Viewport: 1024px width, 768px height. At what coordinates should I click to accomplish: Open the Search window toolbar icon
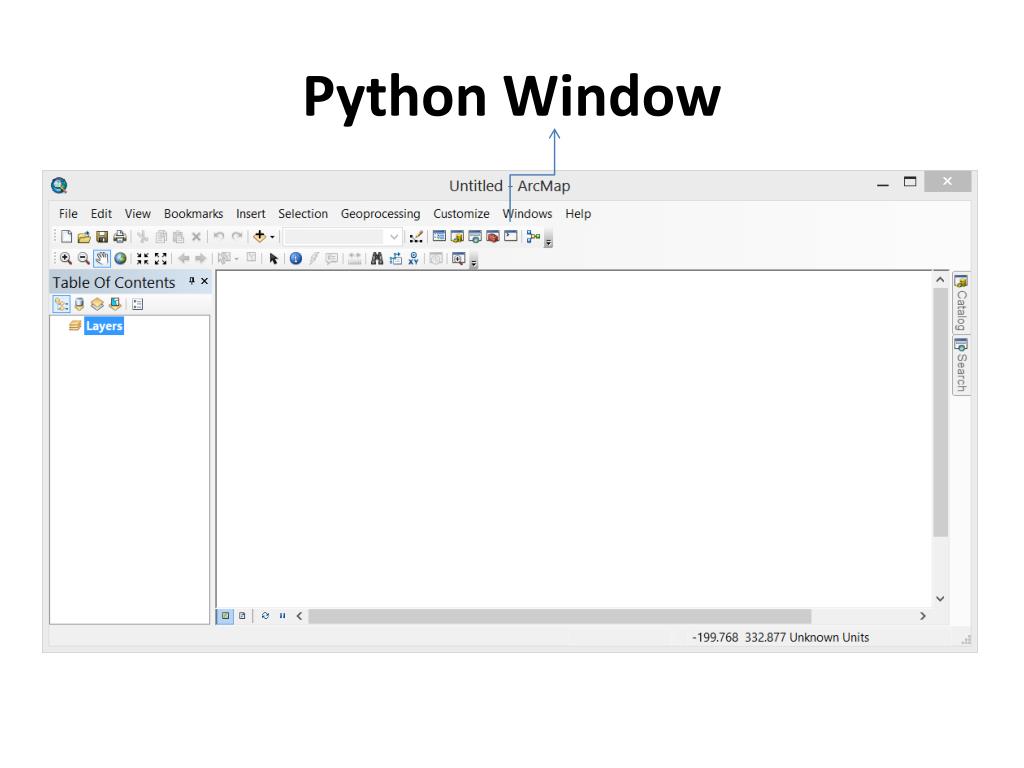pyautogui.click(x=475, y=236)
